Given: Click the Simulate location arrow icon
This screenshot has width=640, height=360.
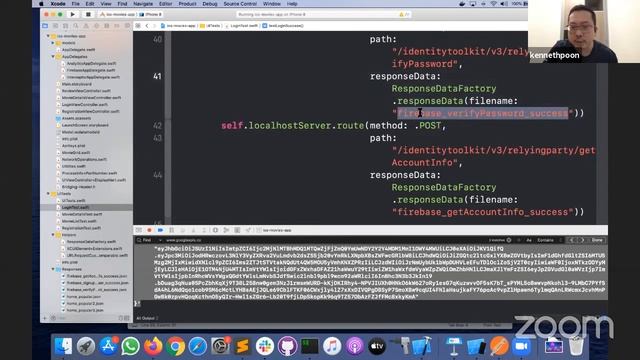Looking at the screenshot, I should (248, 230).
